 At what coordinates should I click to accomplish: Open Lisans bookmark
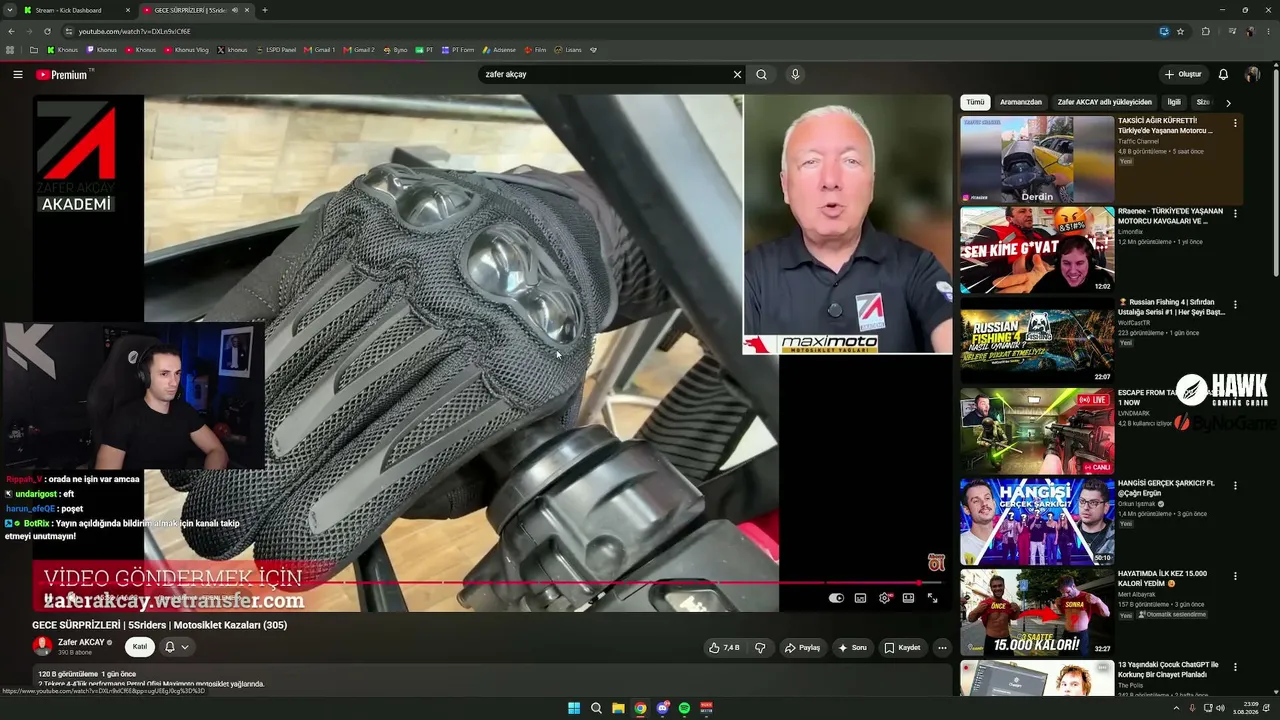pyautogui.click(x=567, y=49)
